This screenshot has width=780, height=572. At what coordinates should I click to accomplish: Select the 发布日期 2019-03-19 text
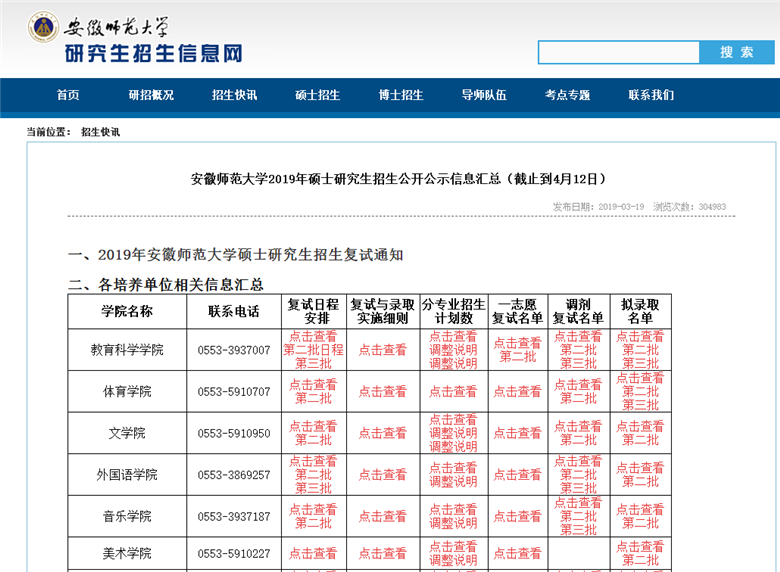[598, 206]
